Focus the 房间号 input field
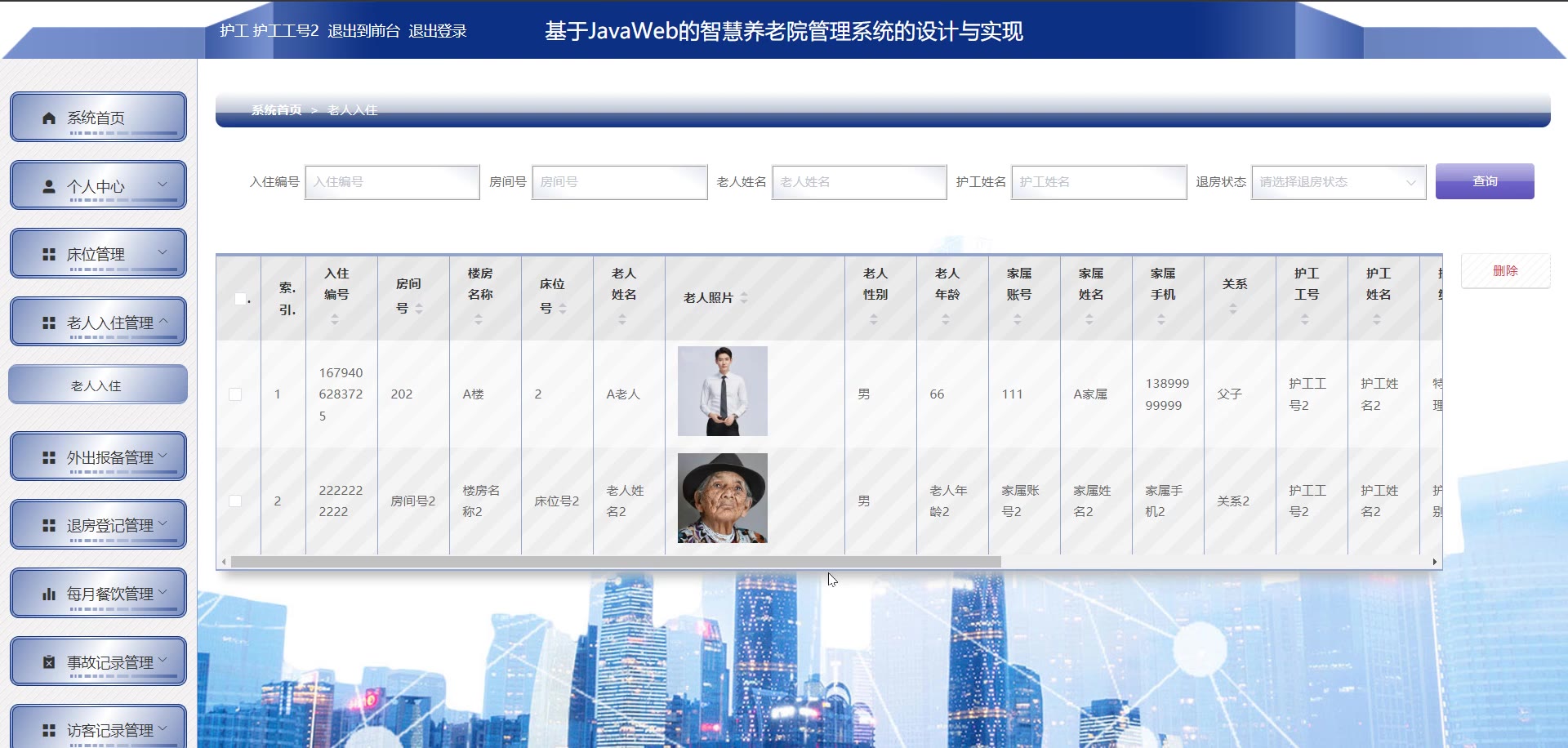1568x748 pixels. (x=619, y=182)
